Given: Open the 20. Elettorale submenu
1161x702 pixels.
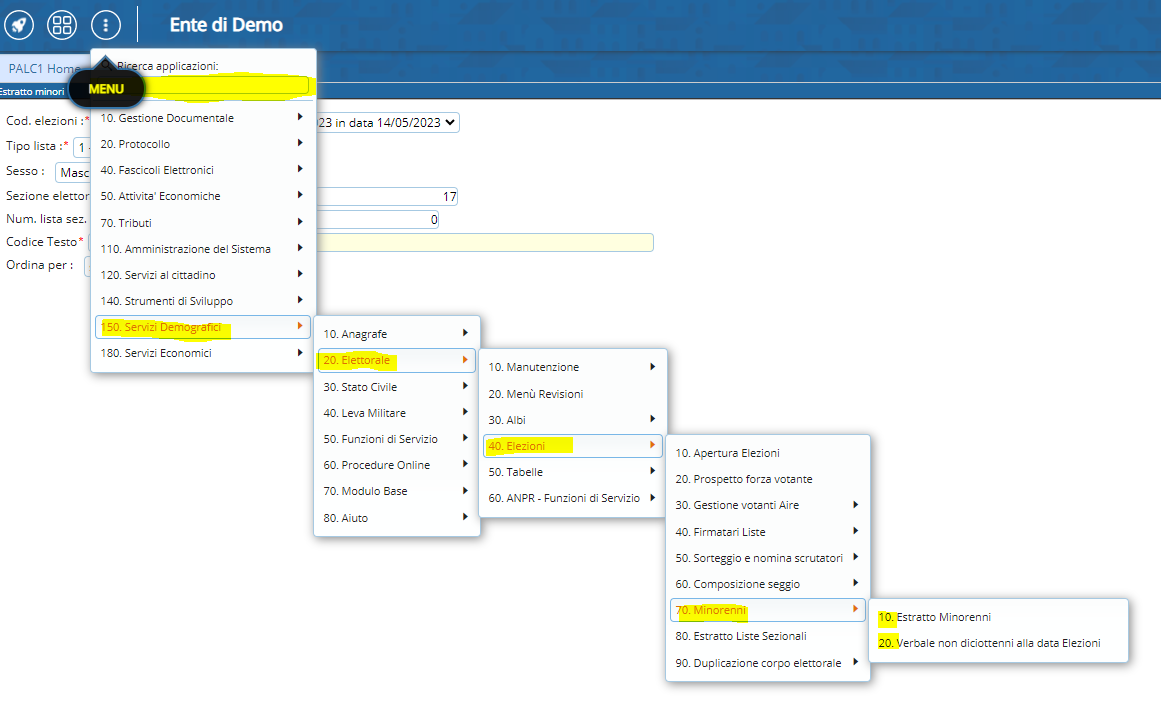Looking at the screenshot, I should [x=395, y=360].
